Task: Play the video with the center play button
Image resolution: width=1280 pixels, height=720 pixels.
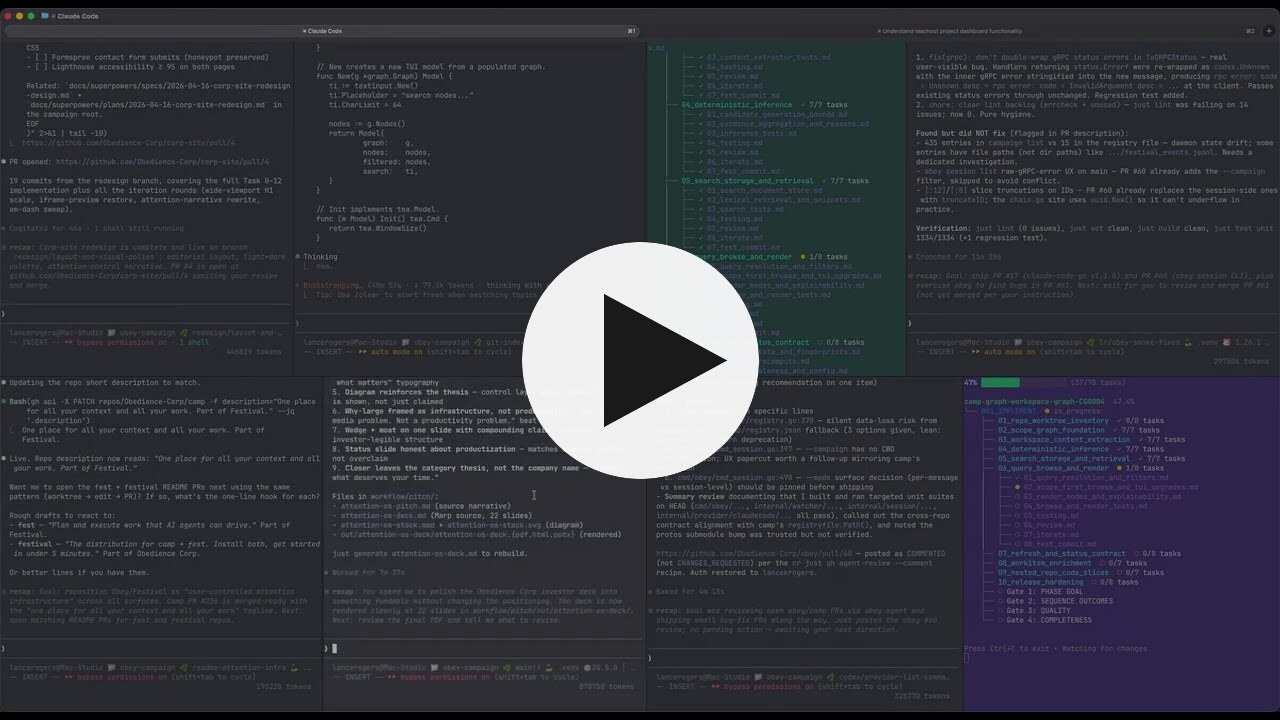Action: pos(640,360)
